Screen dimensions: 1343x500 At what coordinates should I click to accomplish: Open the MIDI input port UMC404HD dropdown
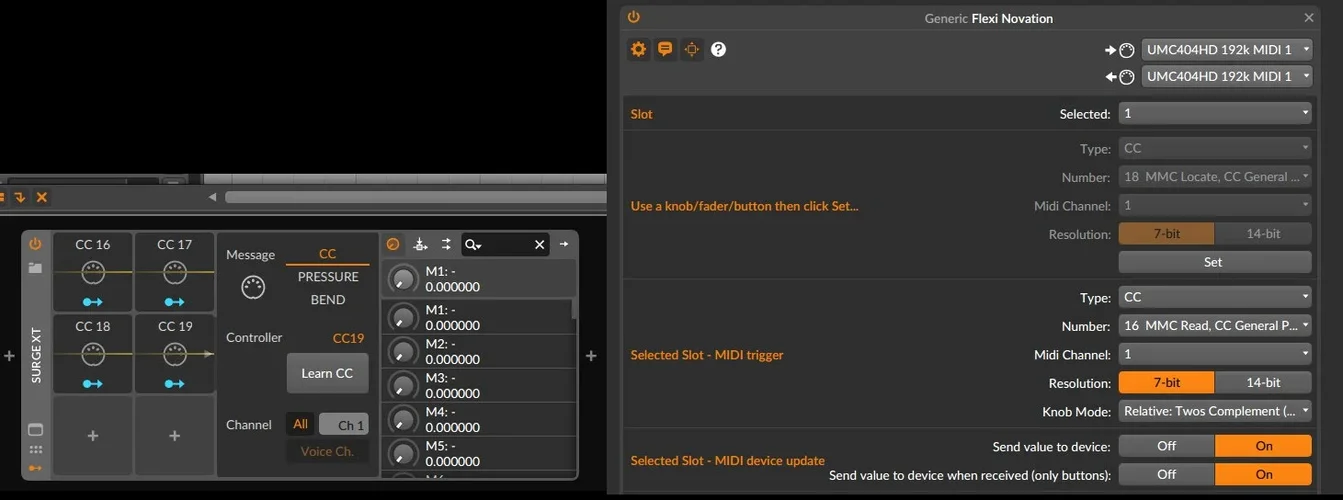point(1227,49)
